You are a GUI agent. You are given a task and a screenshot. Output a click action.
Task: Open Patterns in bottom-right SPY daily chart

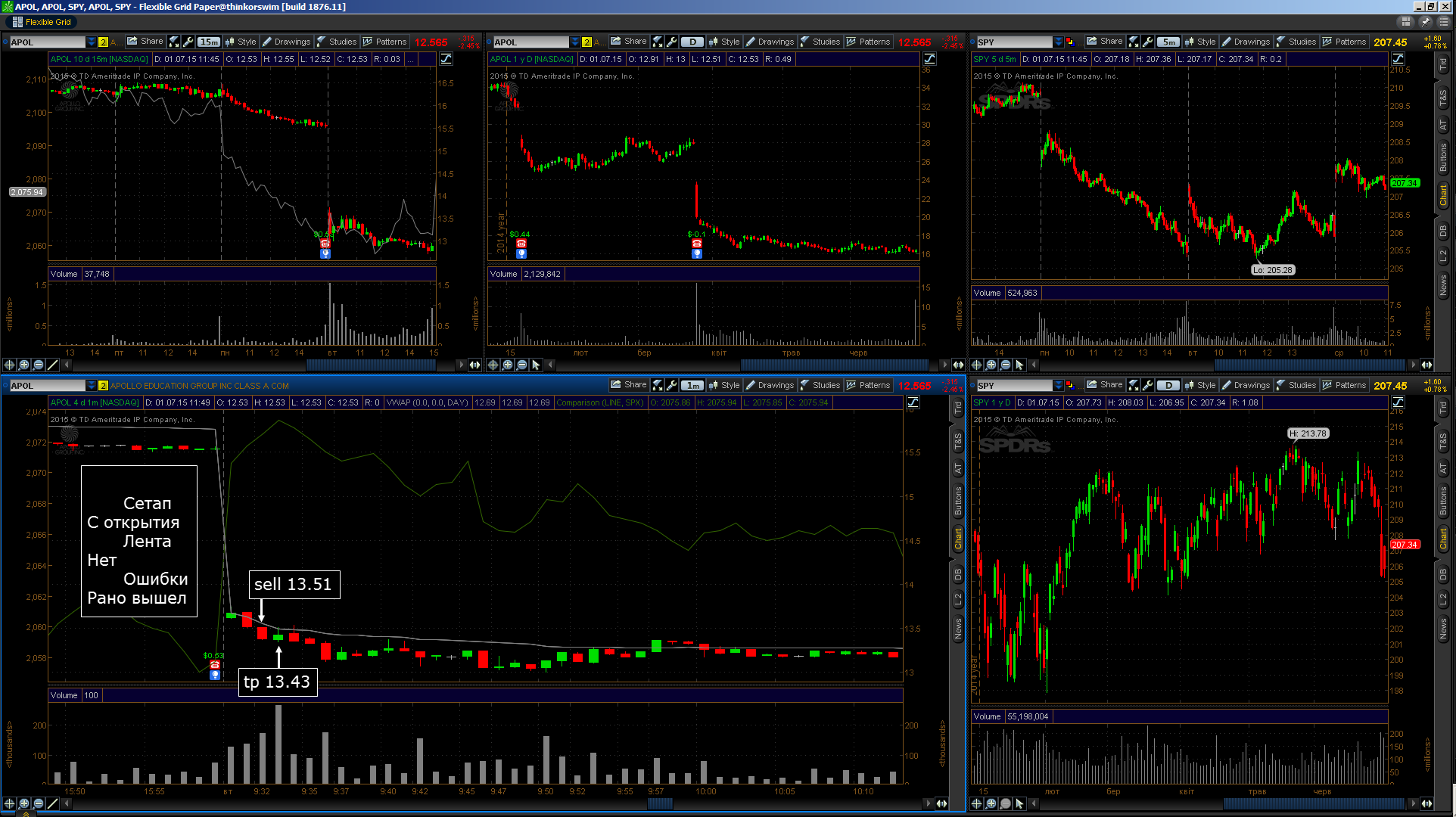(x=1344, y=385)
